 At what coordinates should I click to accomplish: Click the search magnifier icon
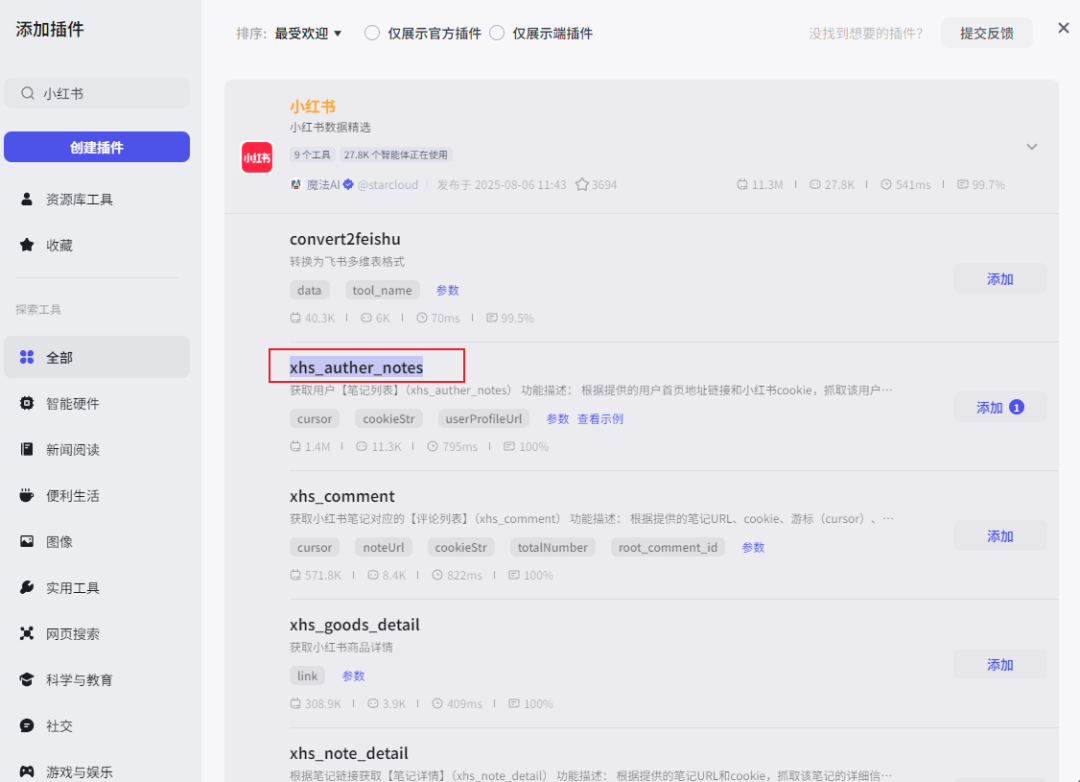pos(28,93)
